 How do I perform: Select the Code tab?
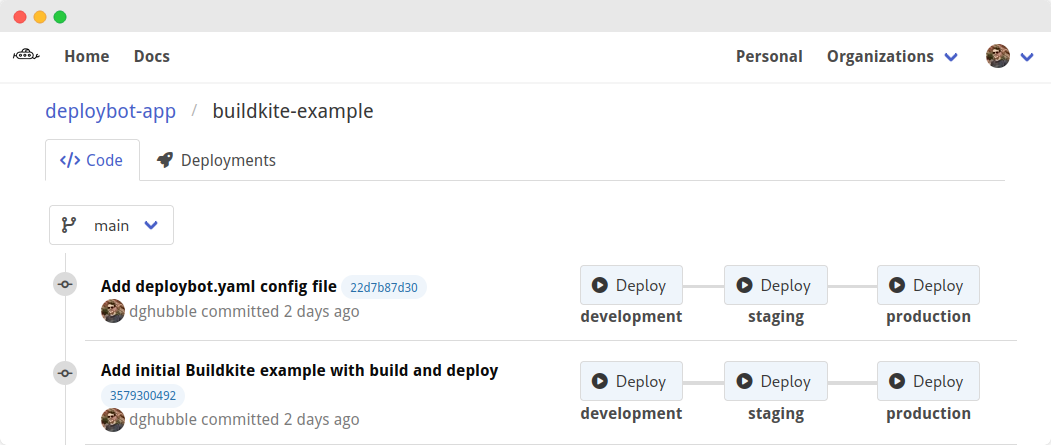click(x=92, y=160)
